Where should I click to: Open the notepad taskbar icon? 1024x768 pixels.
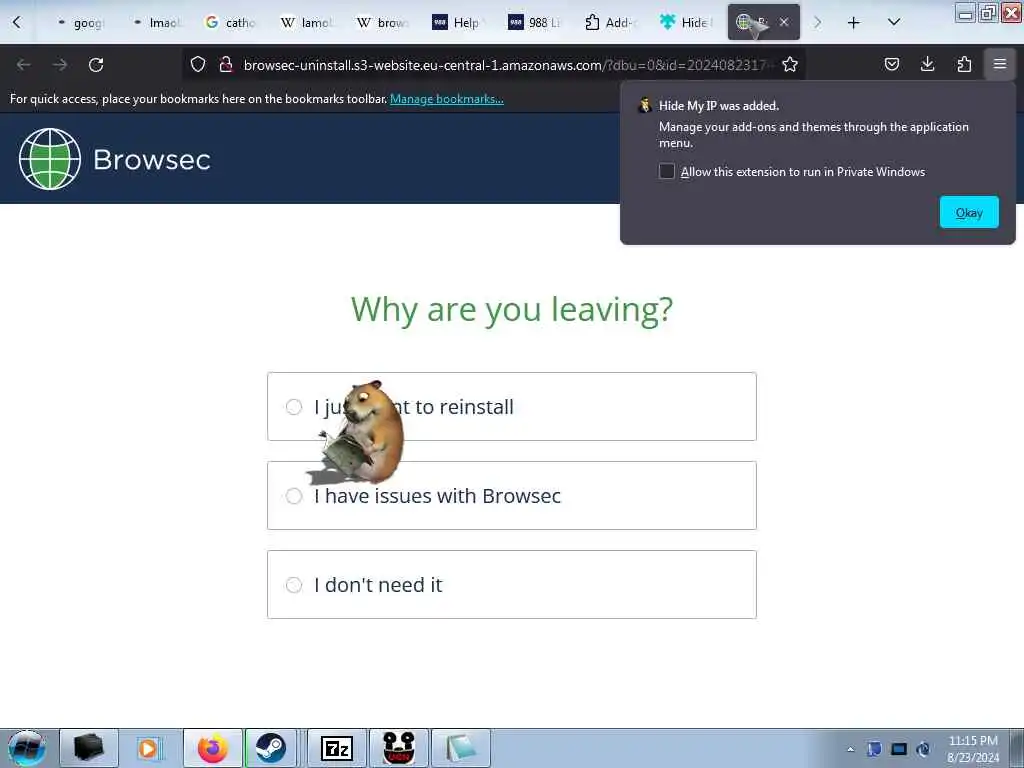(460, 748)
